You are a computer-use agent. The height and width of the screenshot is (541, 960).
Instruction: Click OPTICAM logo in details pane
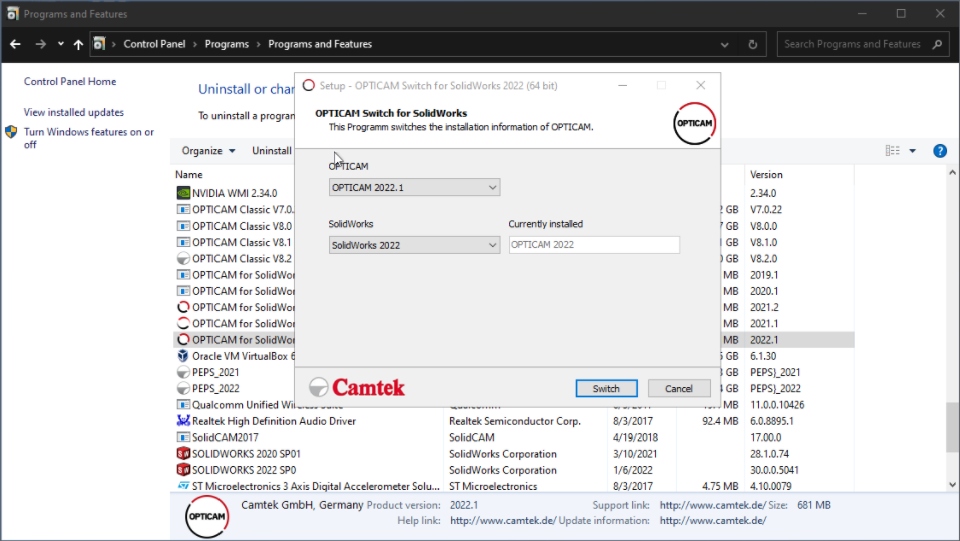pyautogui.click(x=207, y=517)
